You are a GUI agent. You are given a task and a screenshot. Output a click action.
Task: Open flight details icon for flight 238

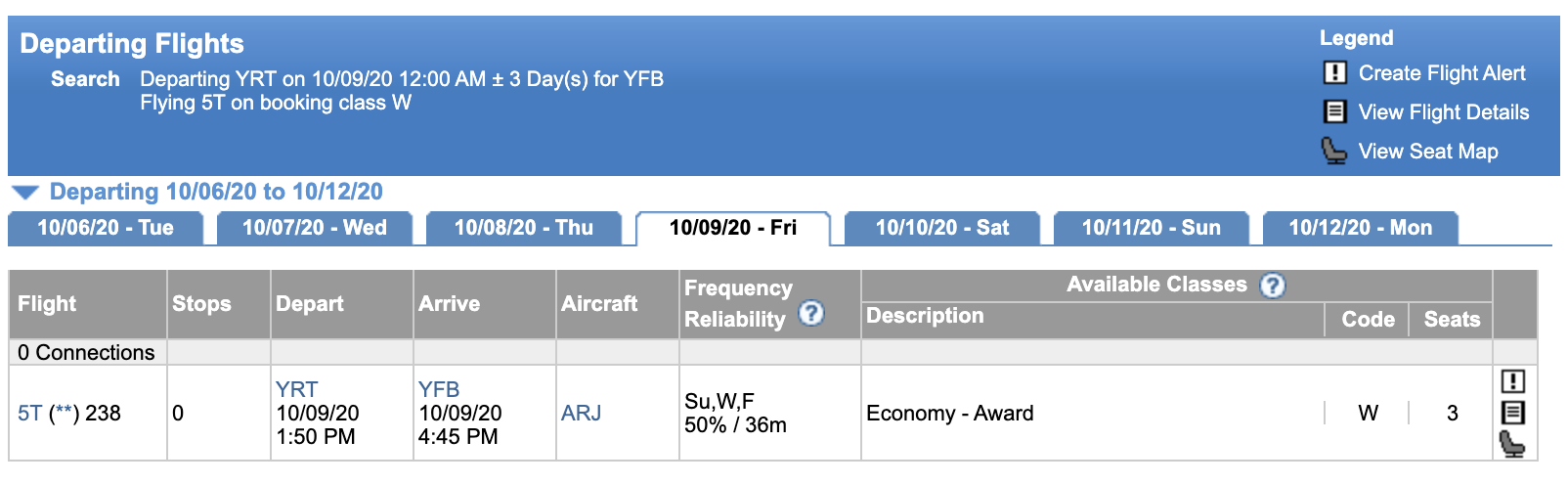point(1512,413)
